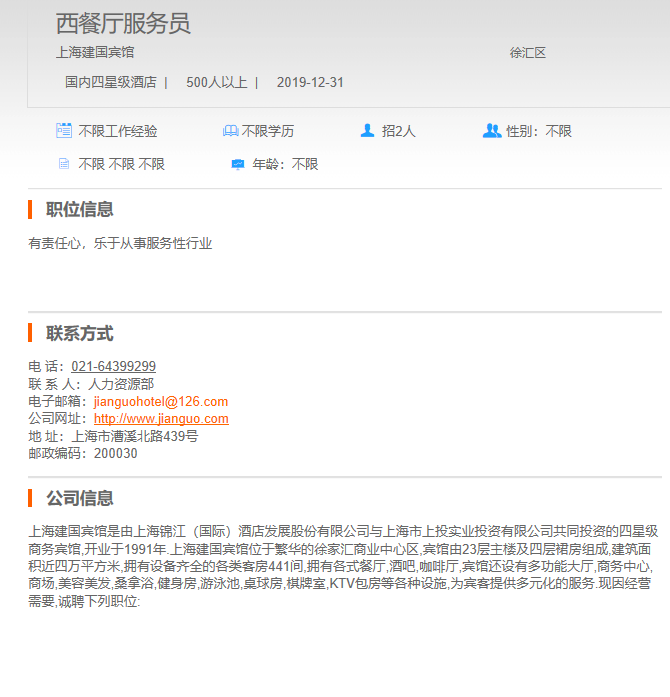Click the 徐汇区 district label
This screenshot has height=697, width=670.
pyautogui.click(x=527, y=53)
